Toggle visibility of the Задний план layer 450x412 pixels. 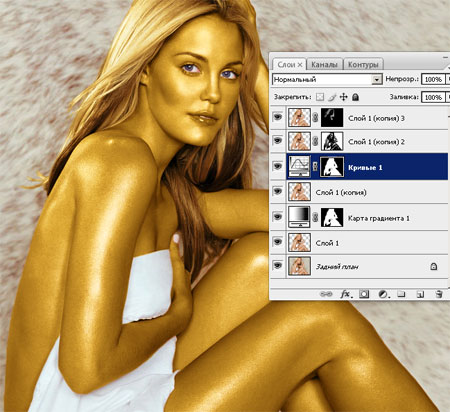[278, 265]
